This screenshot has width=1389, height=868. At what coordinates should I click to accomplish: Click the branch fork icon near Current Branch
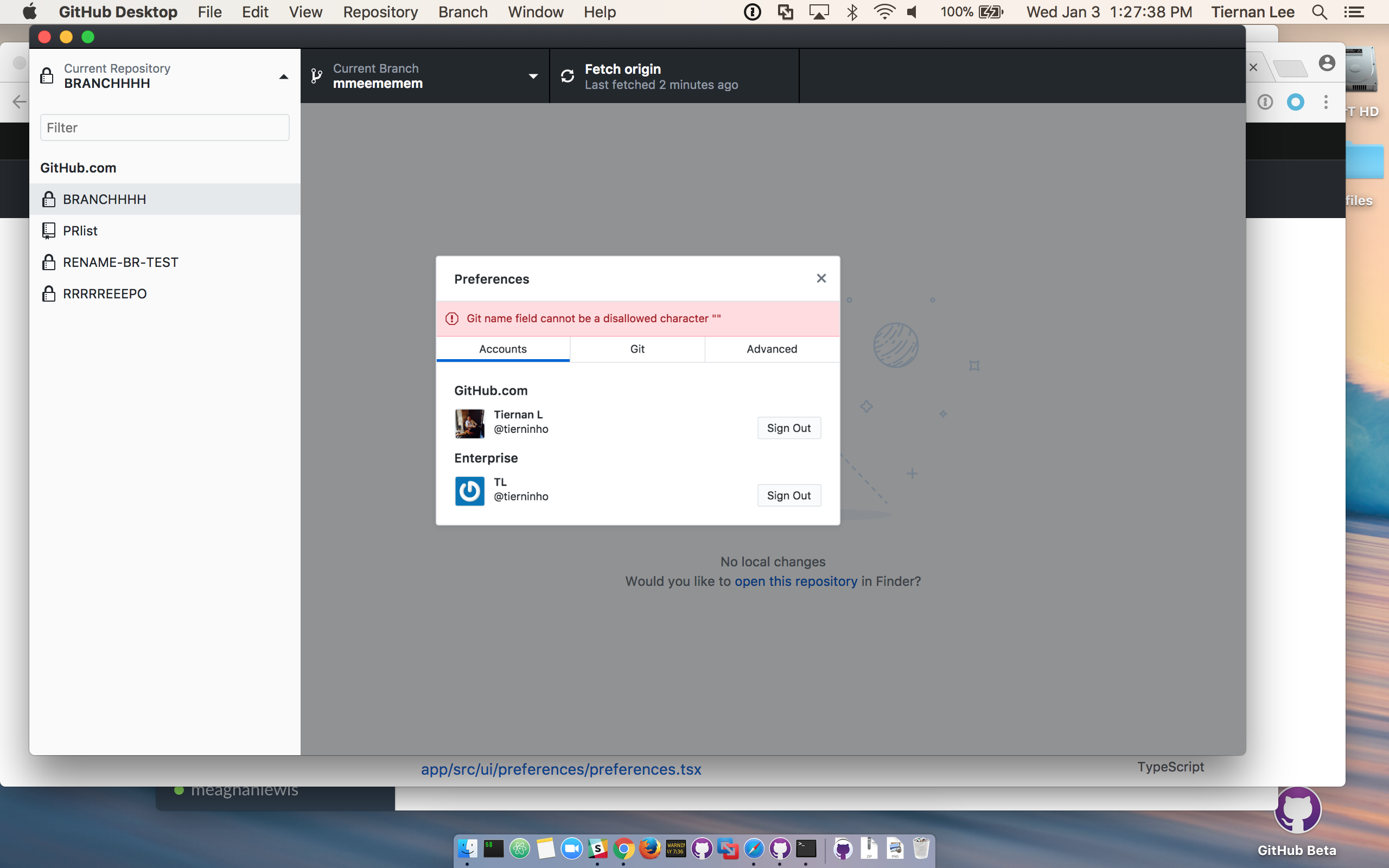[316, 75]
